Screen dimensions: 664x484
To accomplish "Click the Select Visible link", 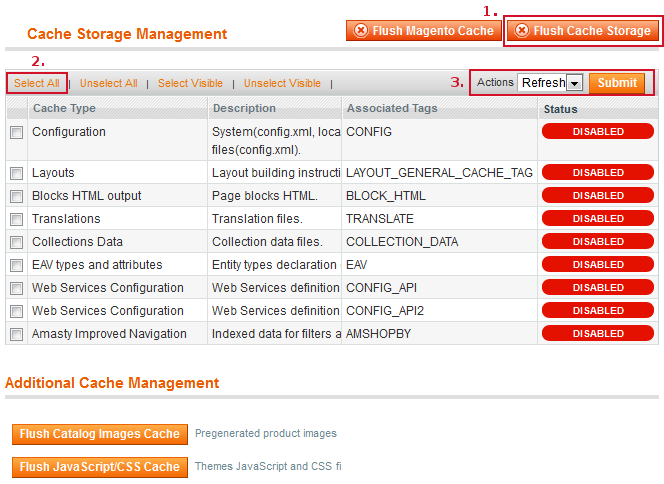I will click(190, 83).
